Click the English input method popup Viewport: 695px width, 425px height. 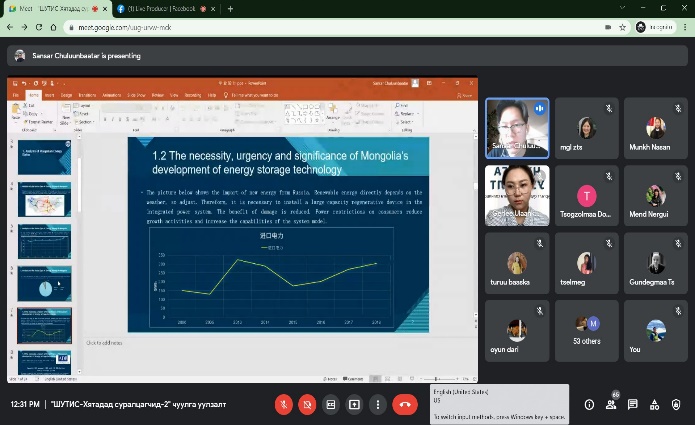pos(500,404)
